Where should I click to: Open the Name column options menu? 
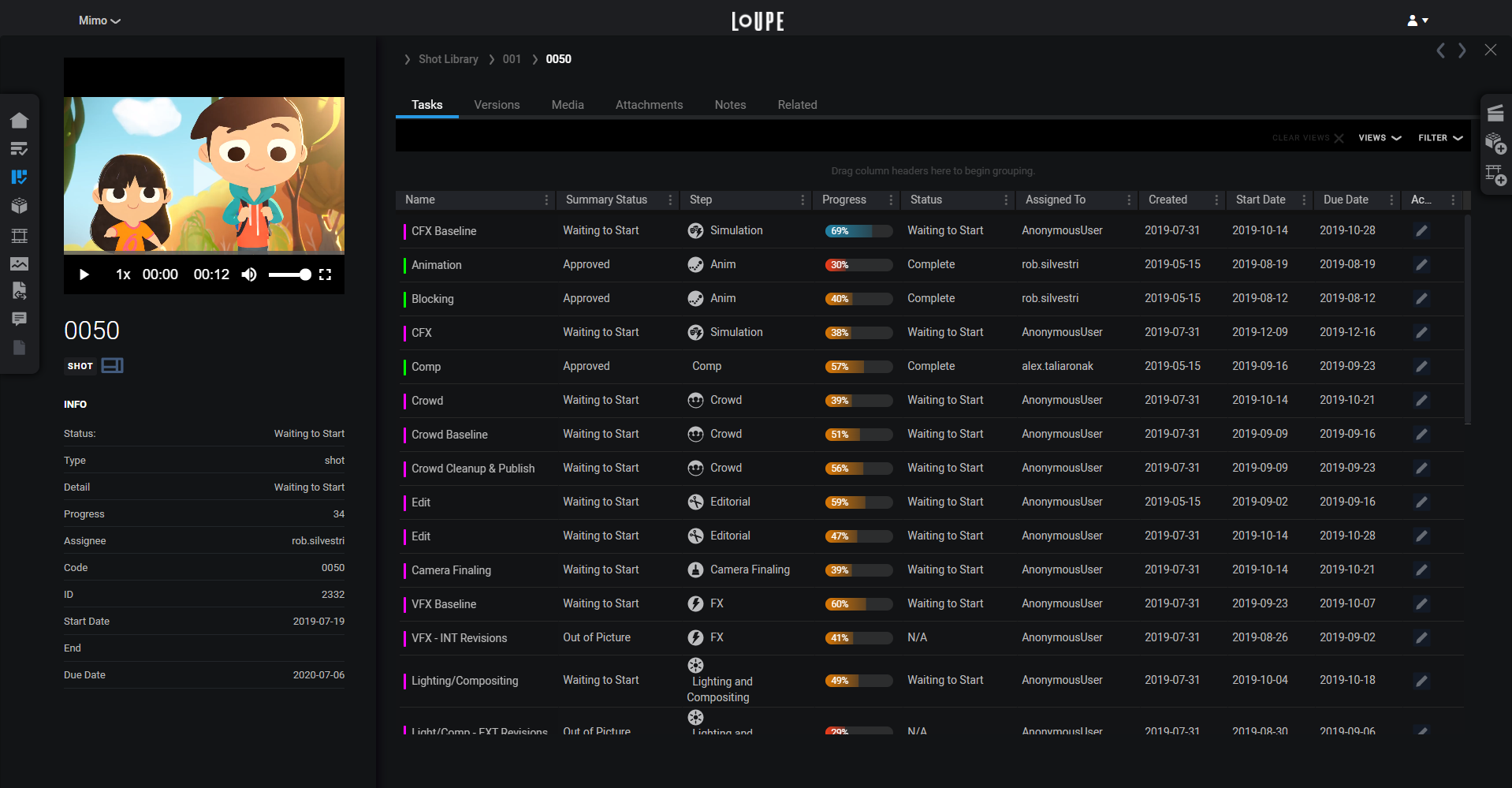546,200
